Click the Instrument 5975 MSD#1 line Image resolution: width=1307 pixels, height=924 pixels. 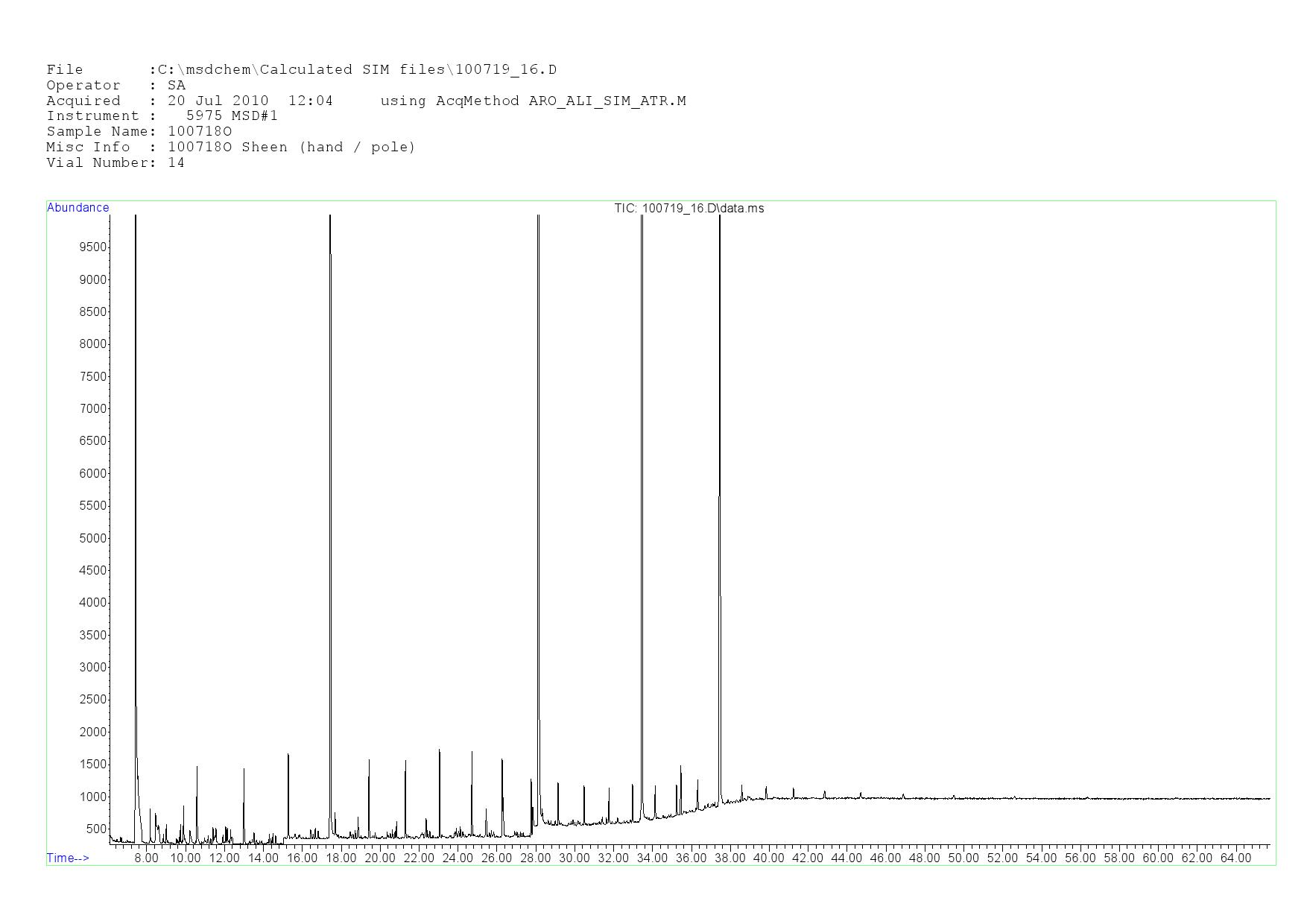tap(162, 116)
